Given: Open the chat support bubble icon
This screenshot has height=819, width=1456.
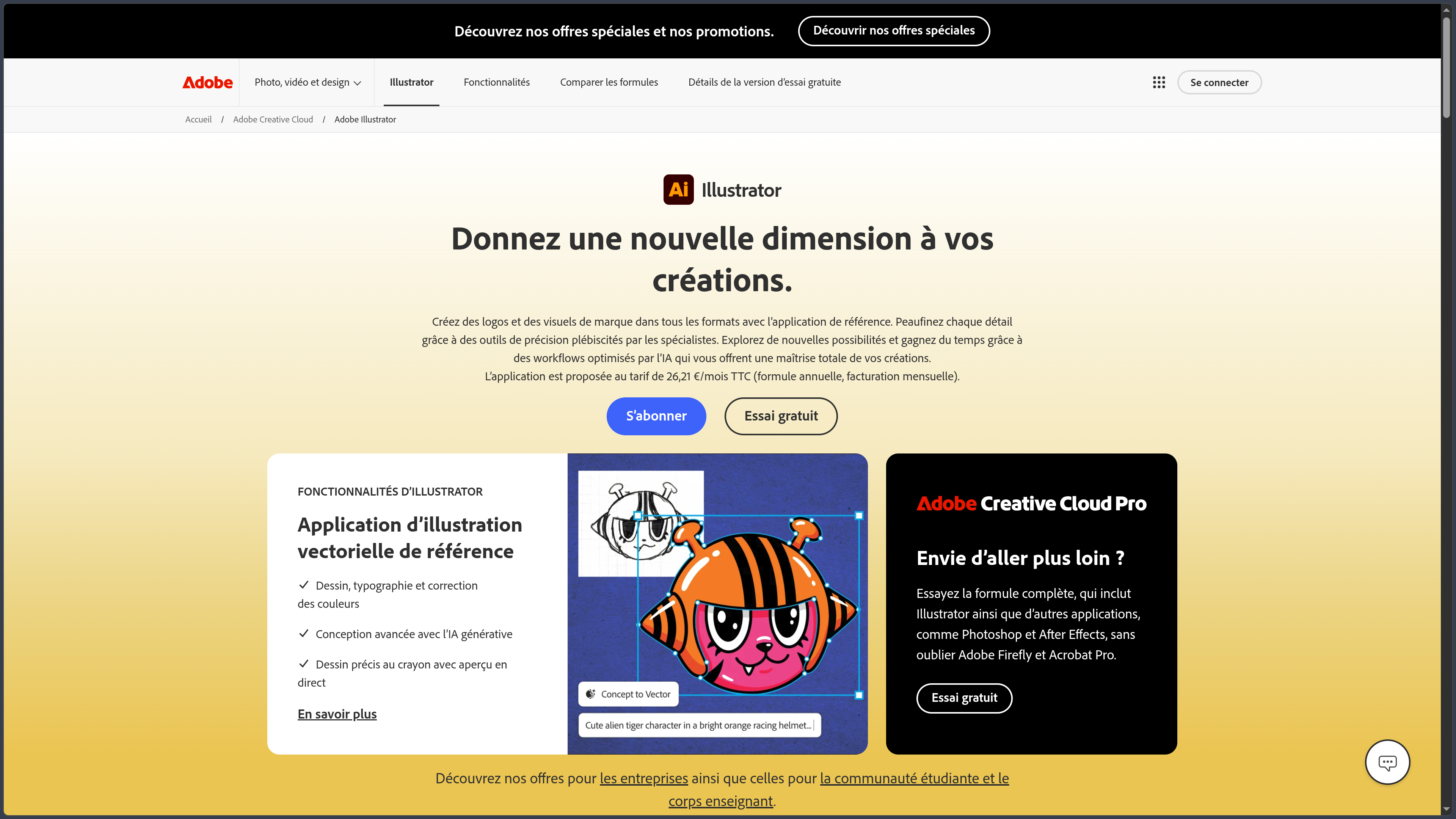Looking at the screenshot, I should pos(1387,762).
